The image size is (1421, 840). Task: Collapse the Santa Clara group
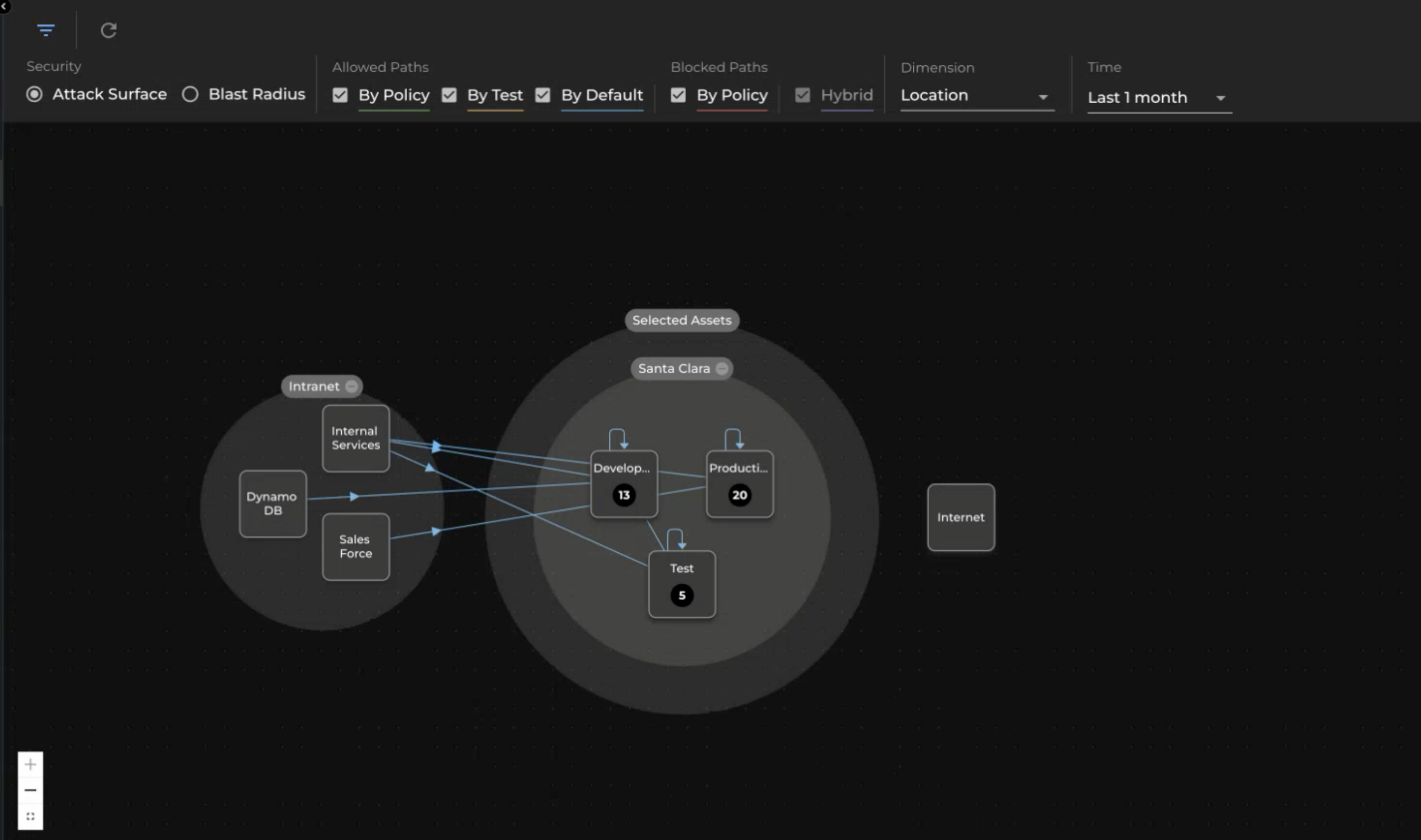(721, 369)
